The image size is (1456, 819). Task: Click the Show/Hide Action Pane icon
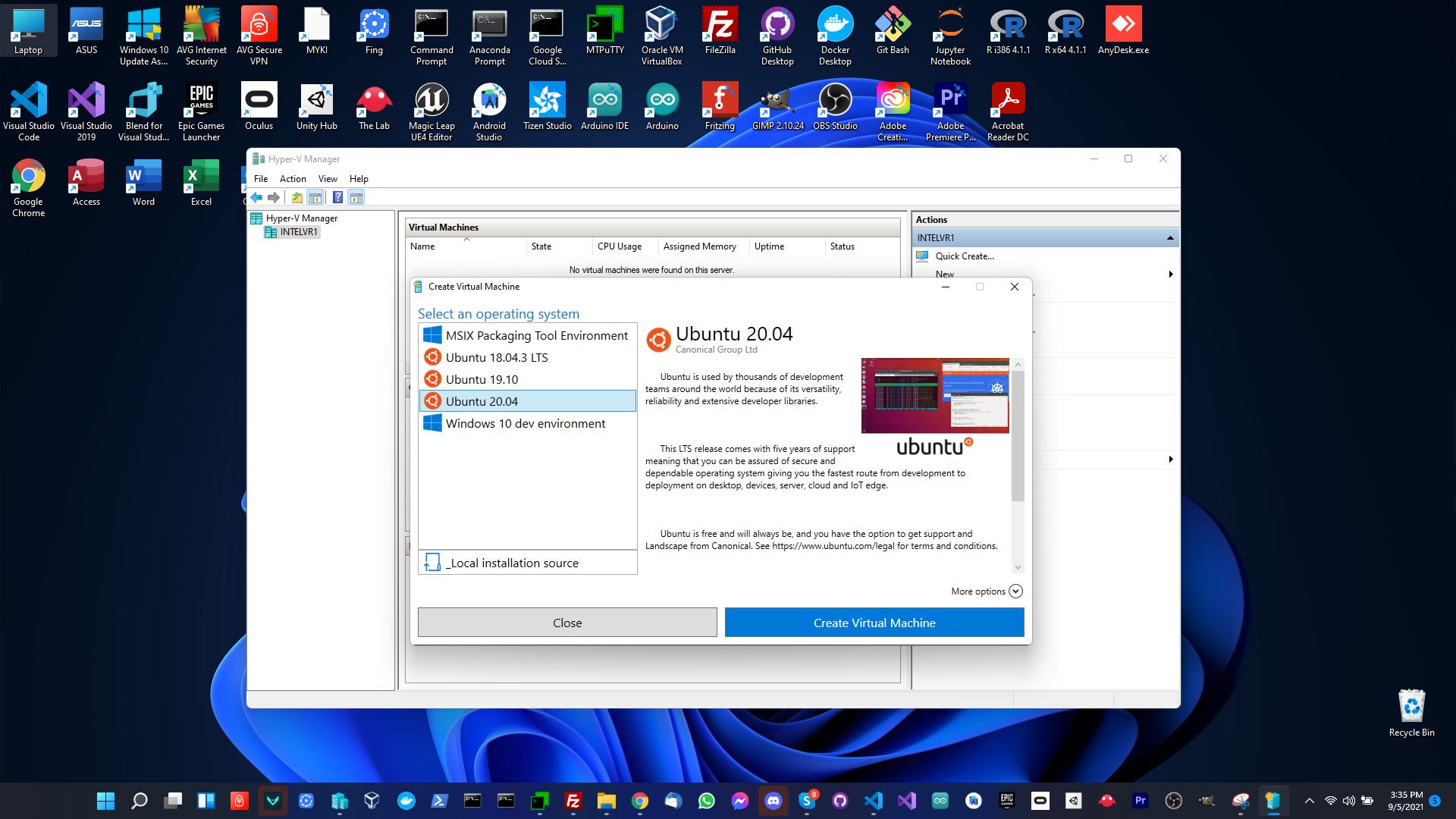click(x=356, y=198)
